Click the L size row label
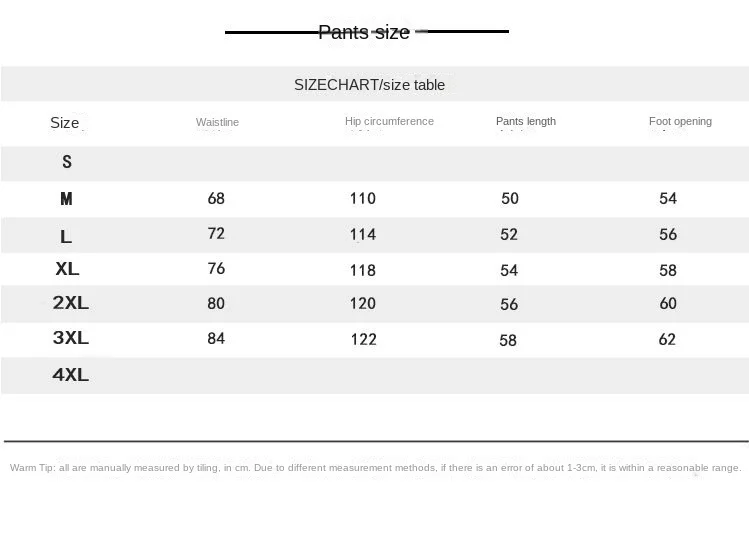The height and width of the screenshot is (537, 749). 66,236
